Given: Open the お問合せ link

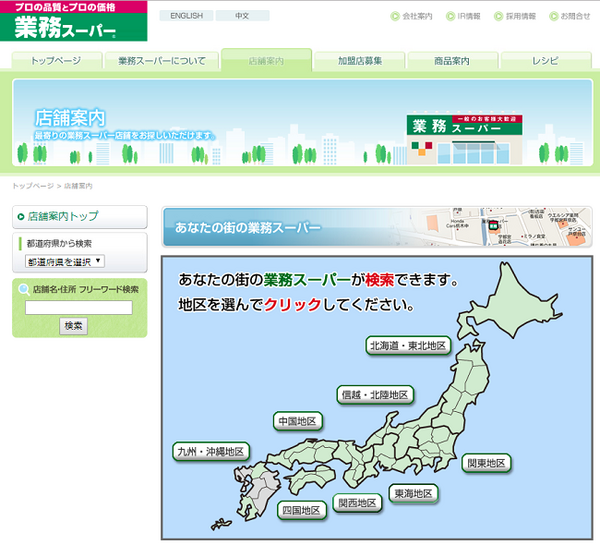Looking at the screenshot, I should click(x=570, y=16).
